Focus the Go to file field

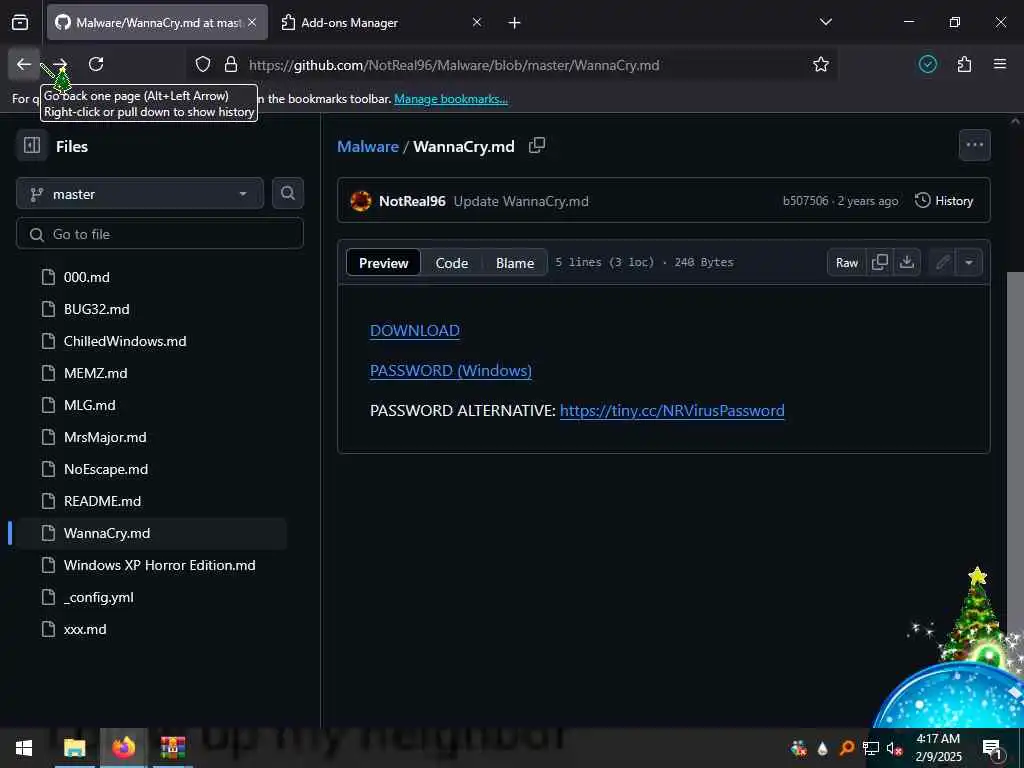pos(160,234)
